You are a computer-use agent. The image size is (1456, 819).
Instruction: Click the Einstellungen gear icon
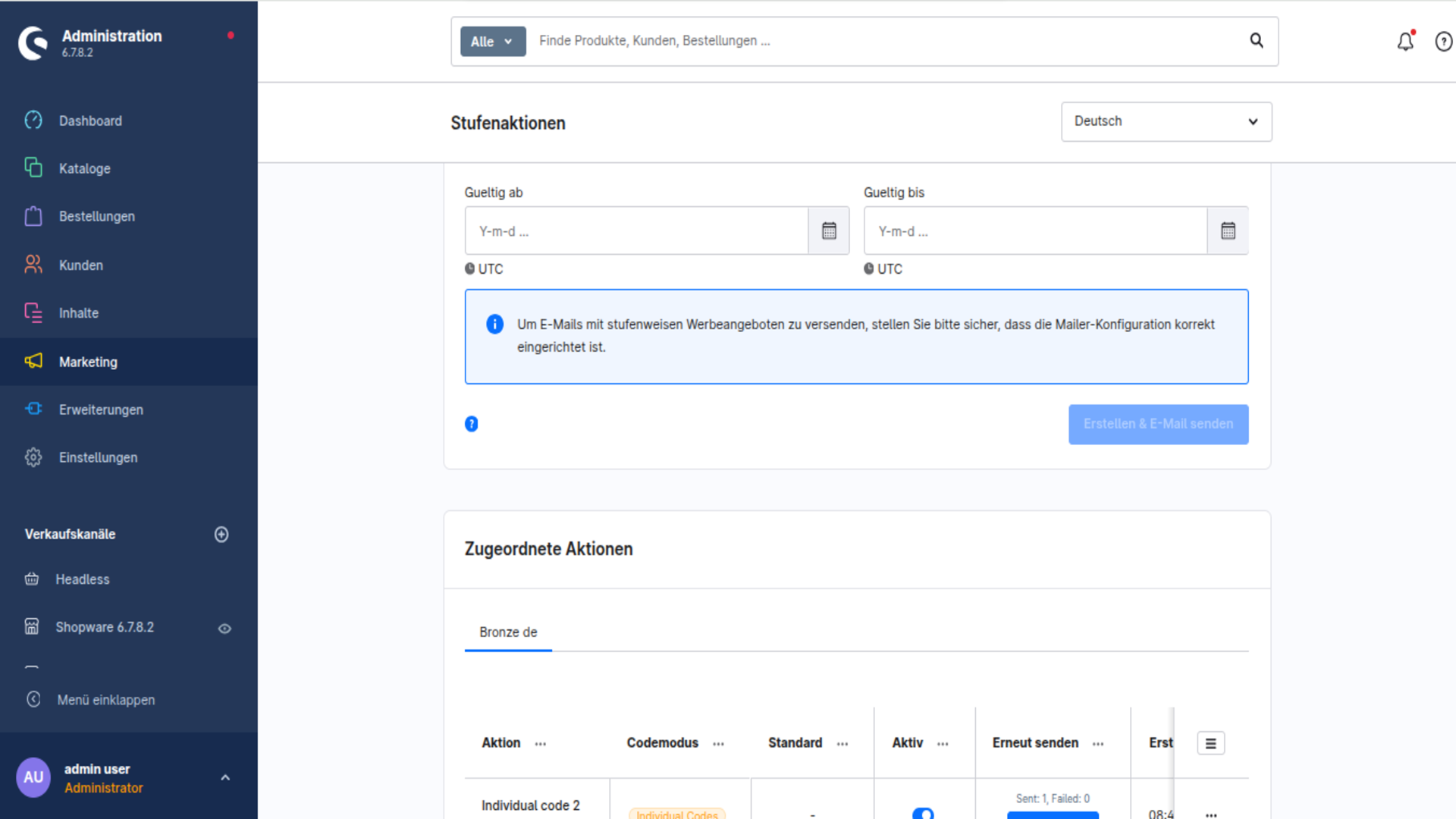[33, 457]
